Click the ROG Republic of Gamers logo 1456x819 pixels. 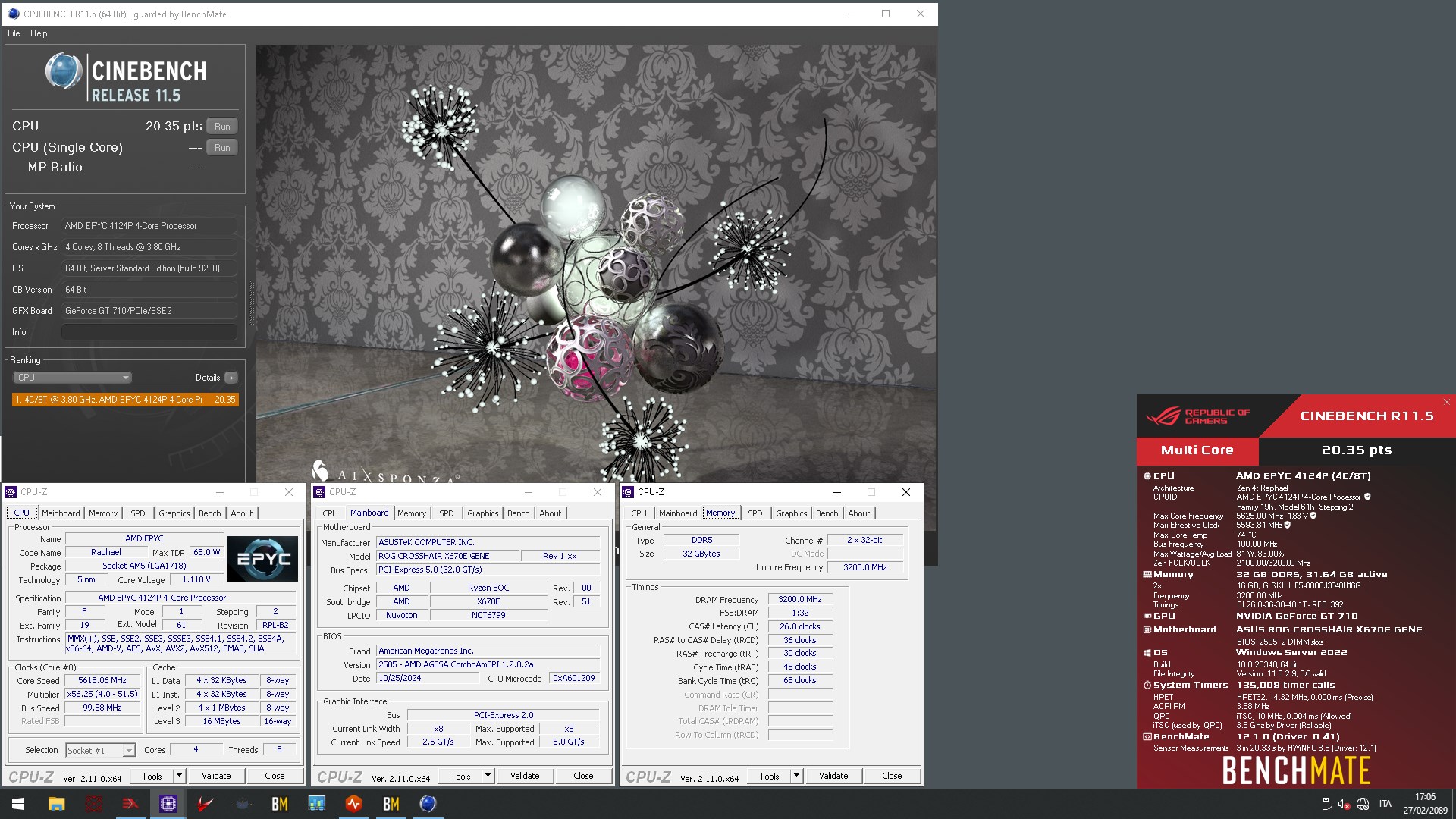click(1198, 416)
